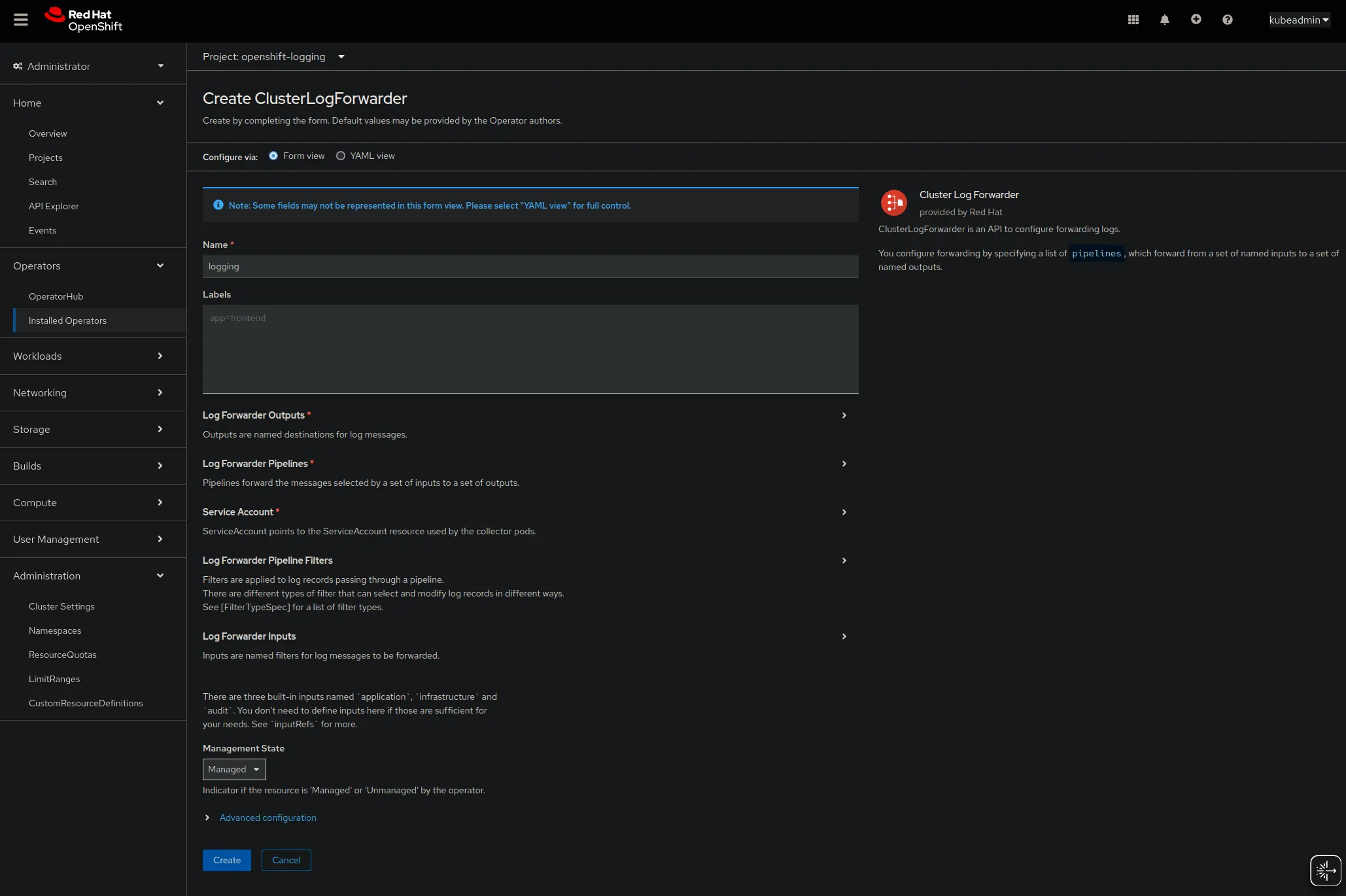
Task: Click the Cluster Log Forwarder operator icon
Action: pos(893,203)
